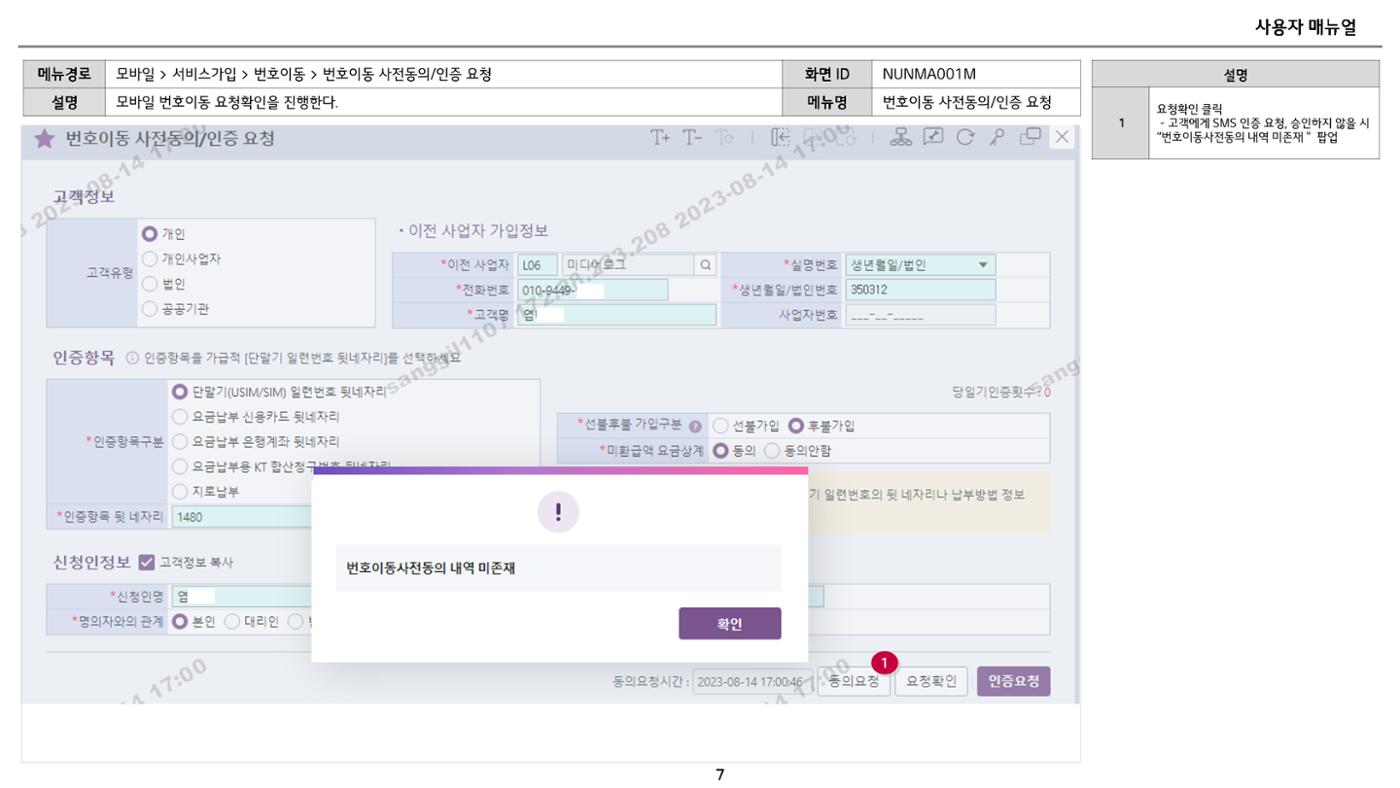1400x788 pixels.
Task: Choose the 지로납부 option
Action: tap(180, 491)
